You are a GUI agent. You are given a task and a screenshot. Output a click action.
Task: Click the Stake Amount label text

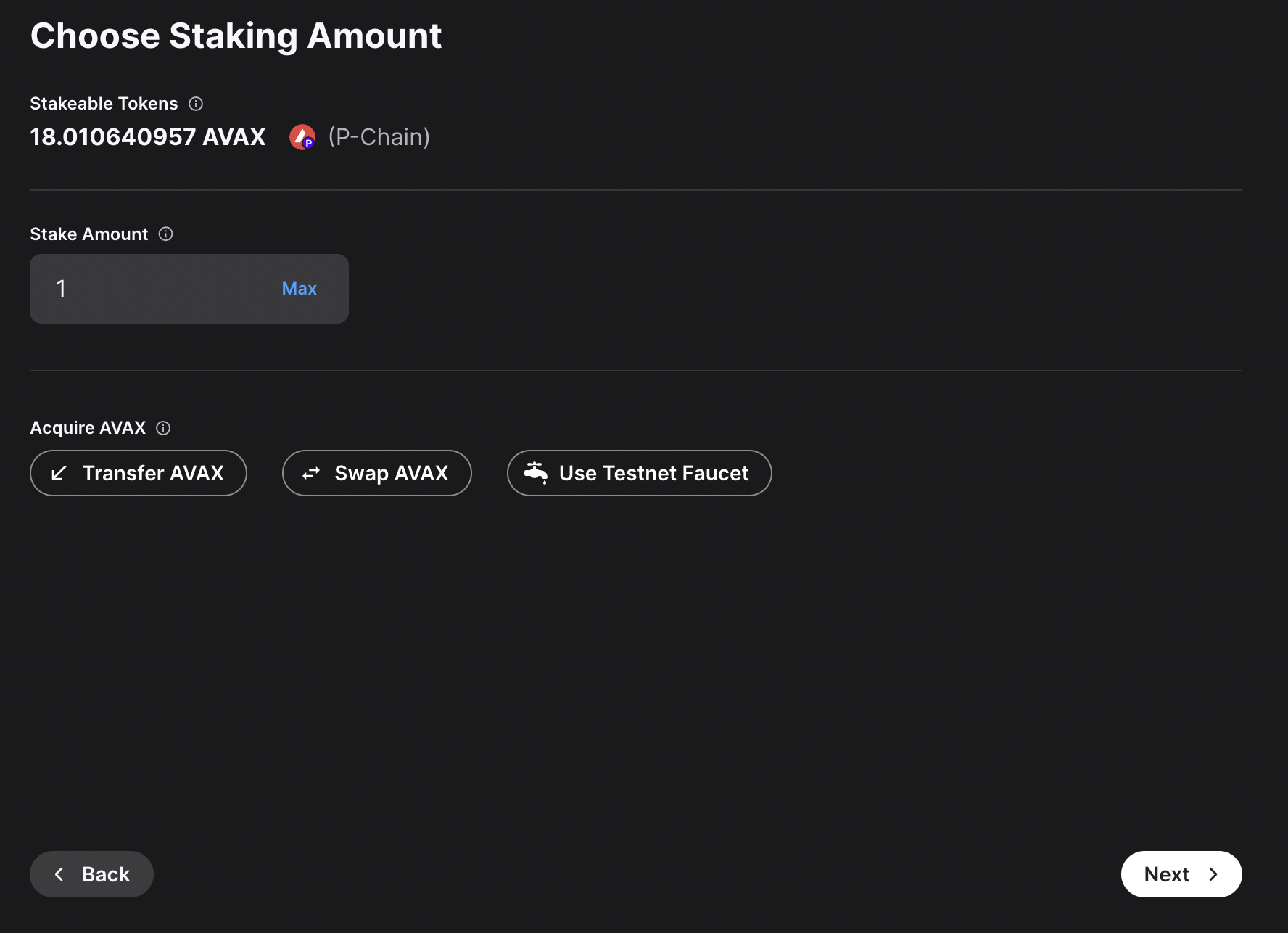(88, 234)
